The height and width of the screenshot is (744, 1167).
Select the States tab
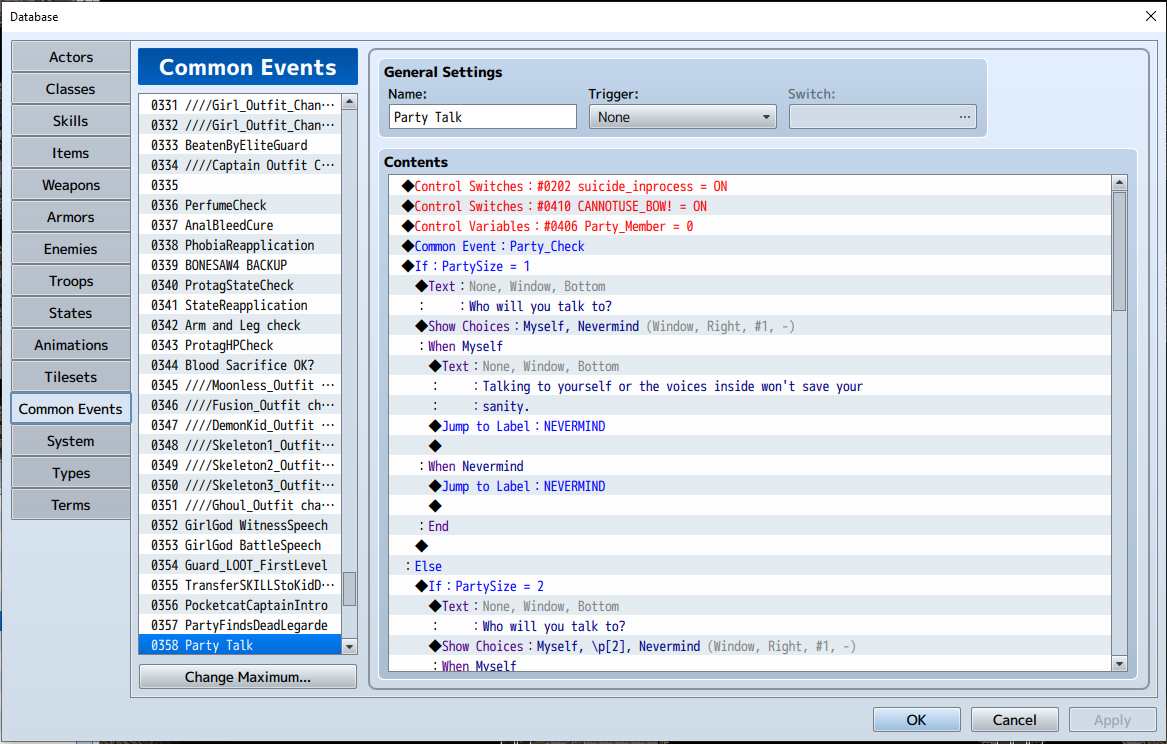tap(71, 313)
